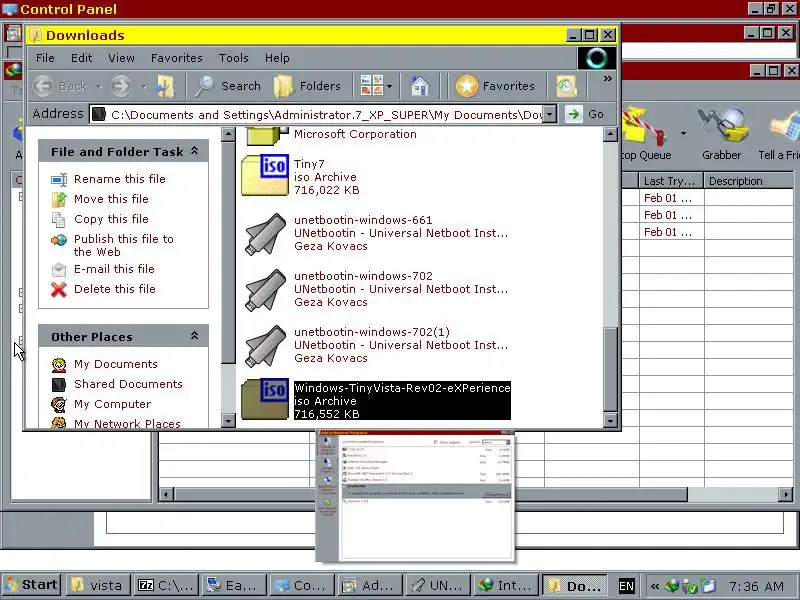Viewport: 800px width, 600px height.
Task: Open My Computer in Other Places
Action: [x=112, y=404]
